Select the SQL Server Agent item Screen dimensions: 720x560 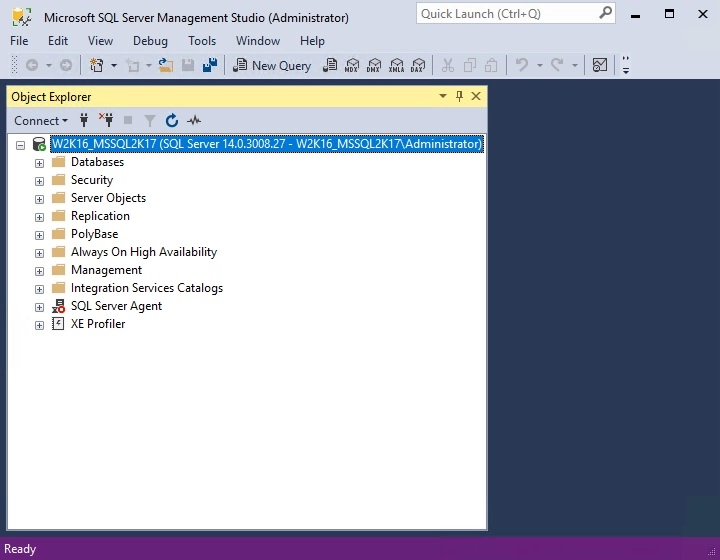[x=116, y=306]
